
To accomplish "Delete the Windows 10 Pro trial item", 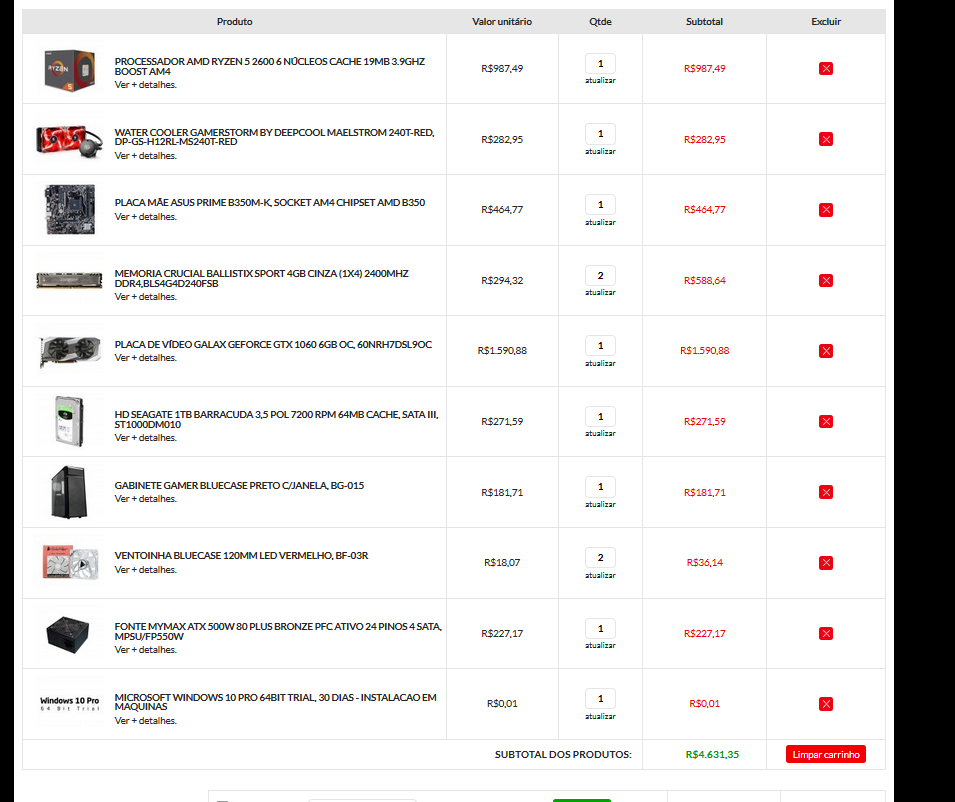I will coord(825,704).
